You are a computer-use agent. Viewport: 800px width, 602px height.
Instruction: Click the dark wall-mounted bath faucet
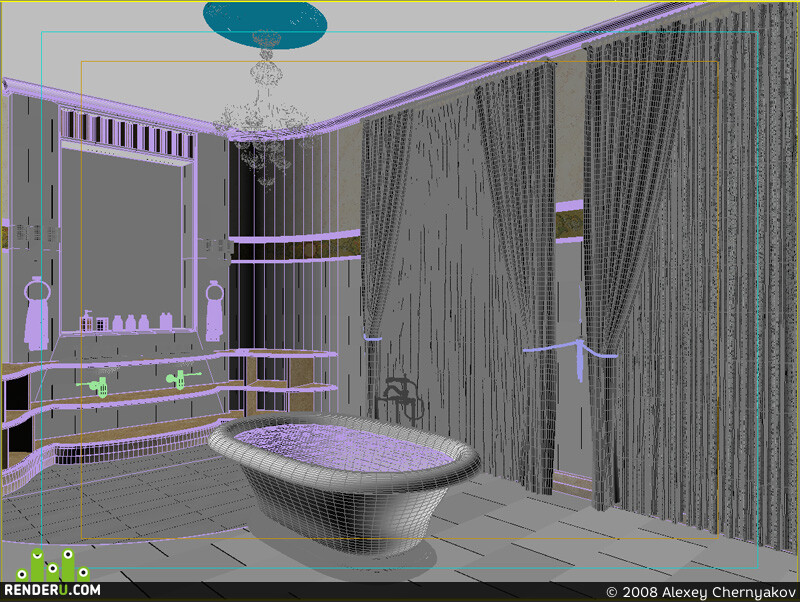point(397,395)
